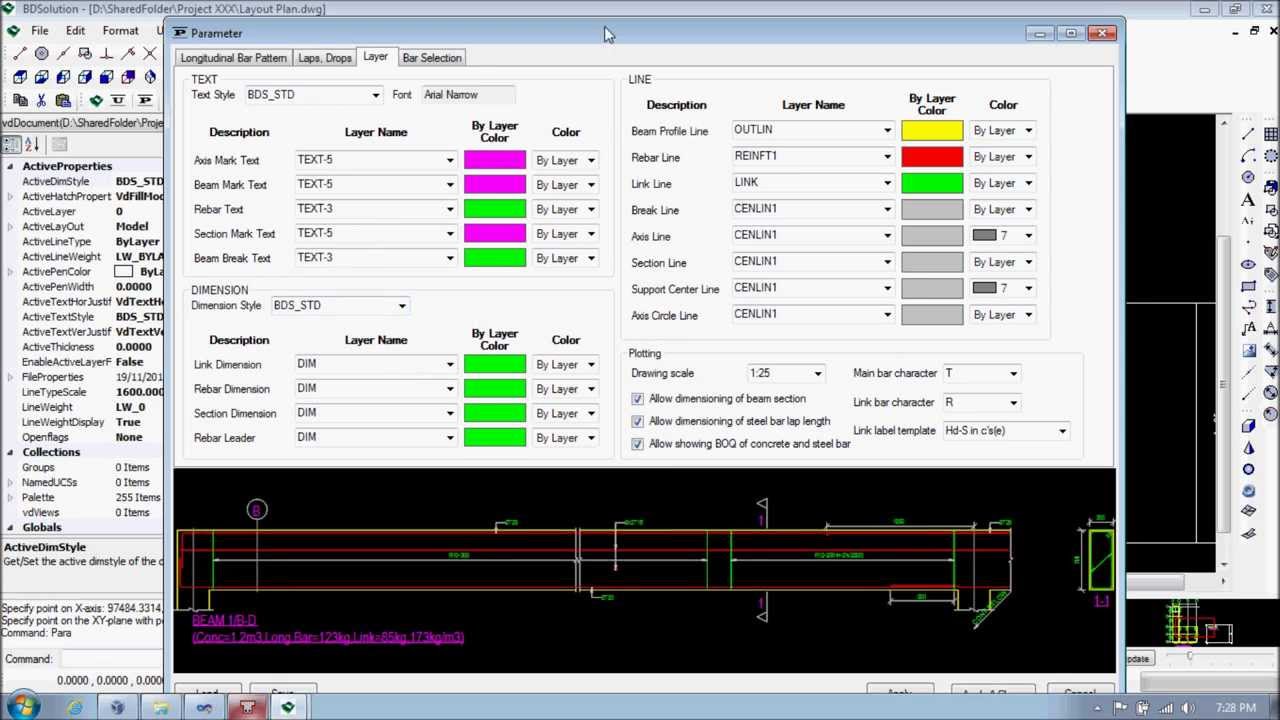Open Drawing scale 1:25 dropdown

pos(817,374)
